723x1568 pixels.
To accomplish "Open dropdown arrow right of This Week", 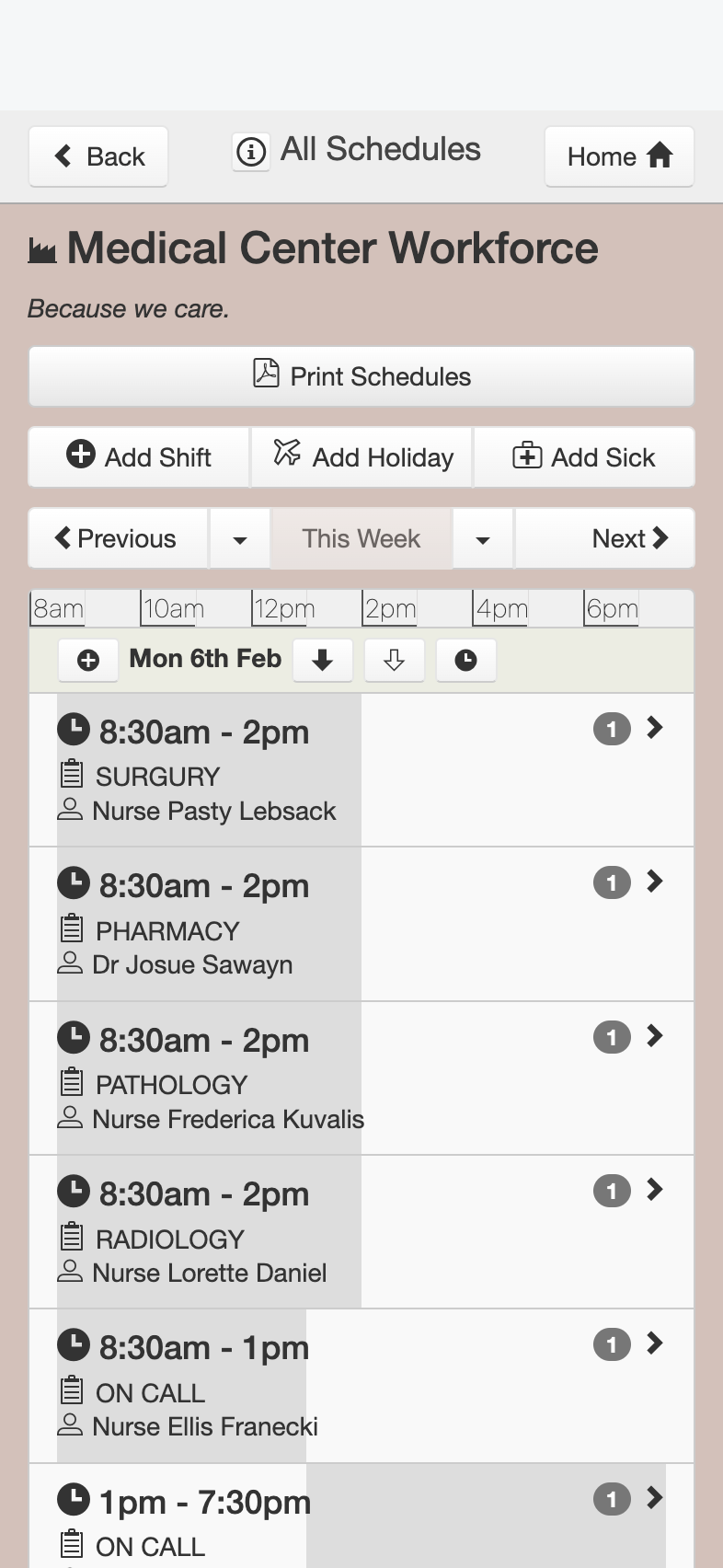I will tap(483, 539).
